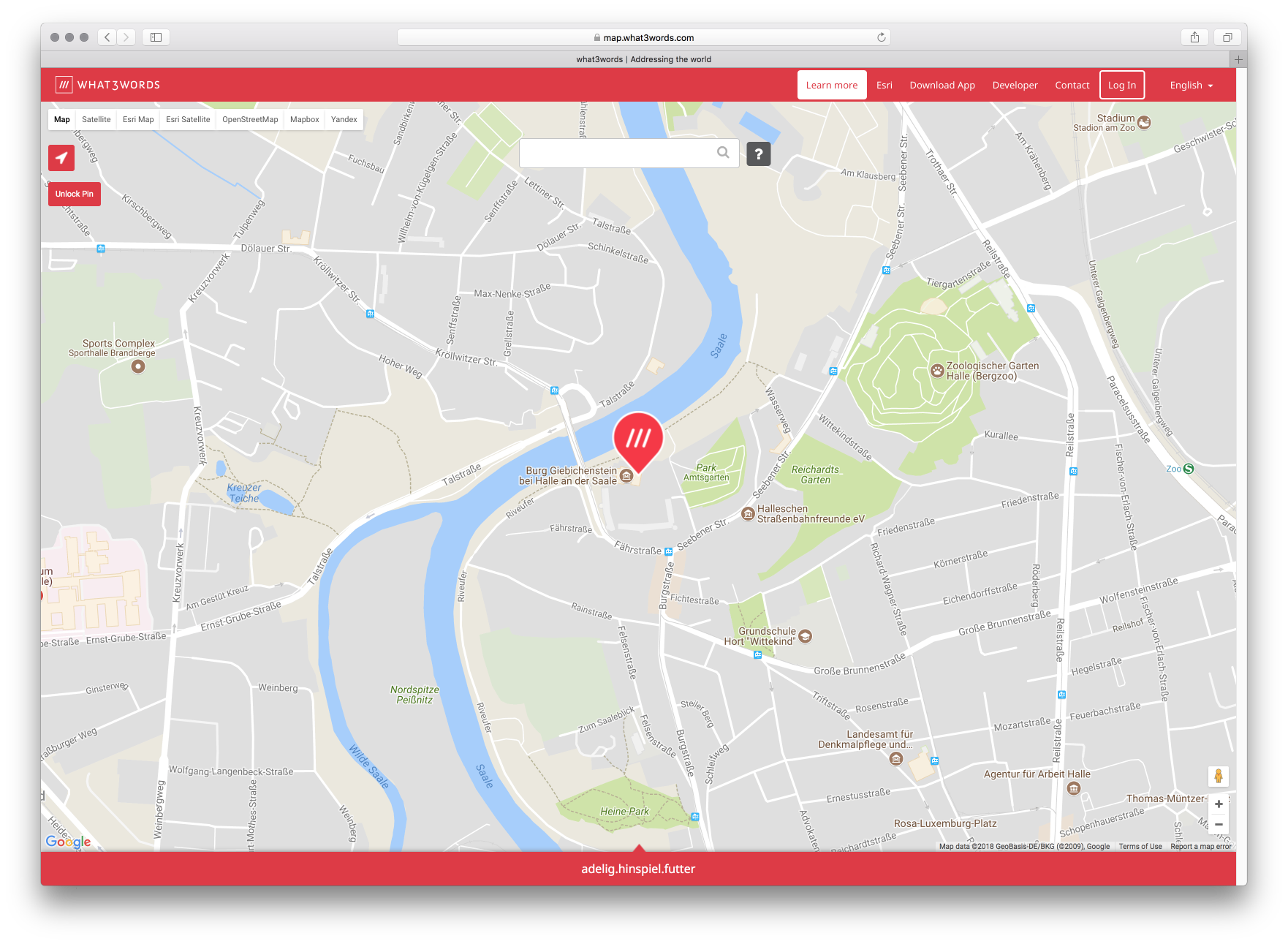The image size is (1288, 944).
Task: Toggle the Unlock Pin button
Action: coord(75,194)
